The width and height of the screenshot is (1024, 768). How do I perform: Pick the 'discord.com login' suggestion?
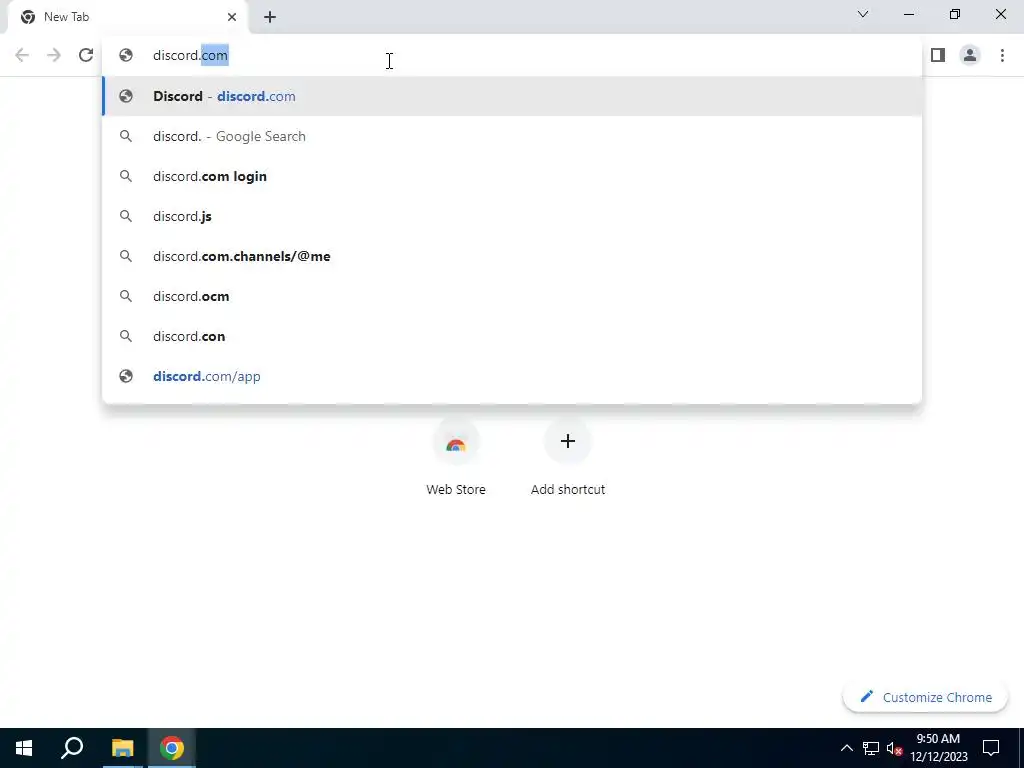tap(512, 176)
